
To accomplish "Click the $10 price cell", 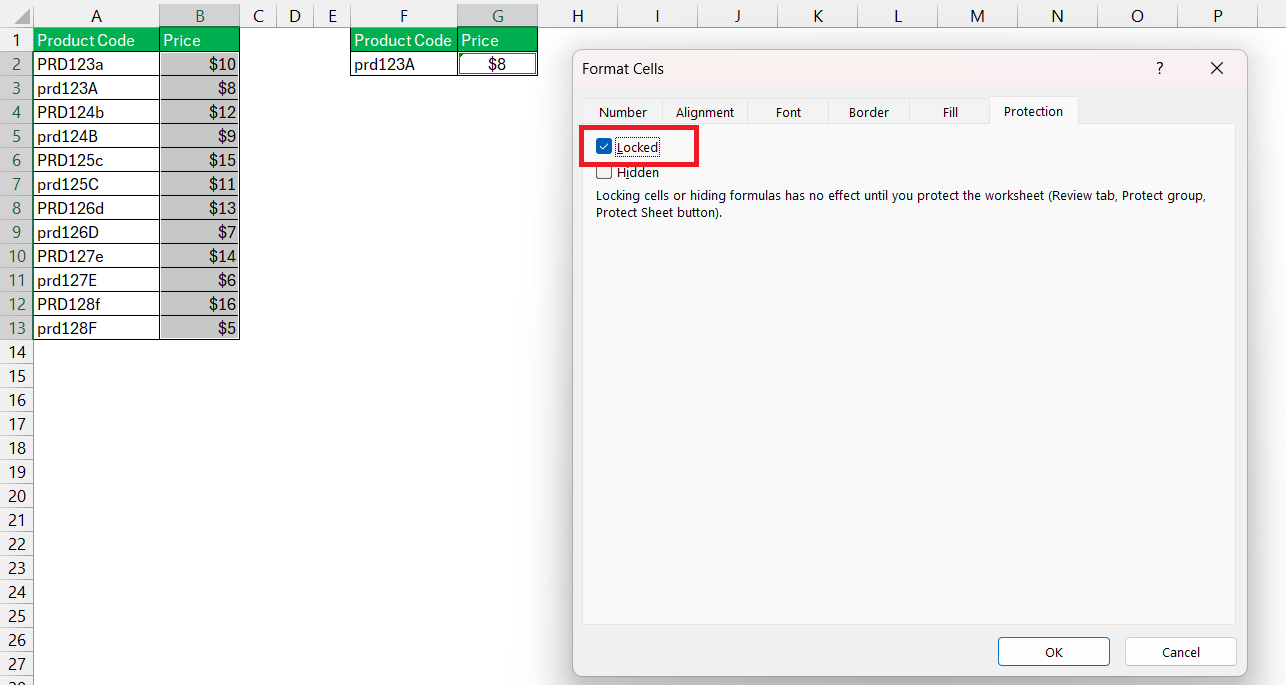I will 200,64.
